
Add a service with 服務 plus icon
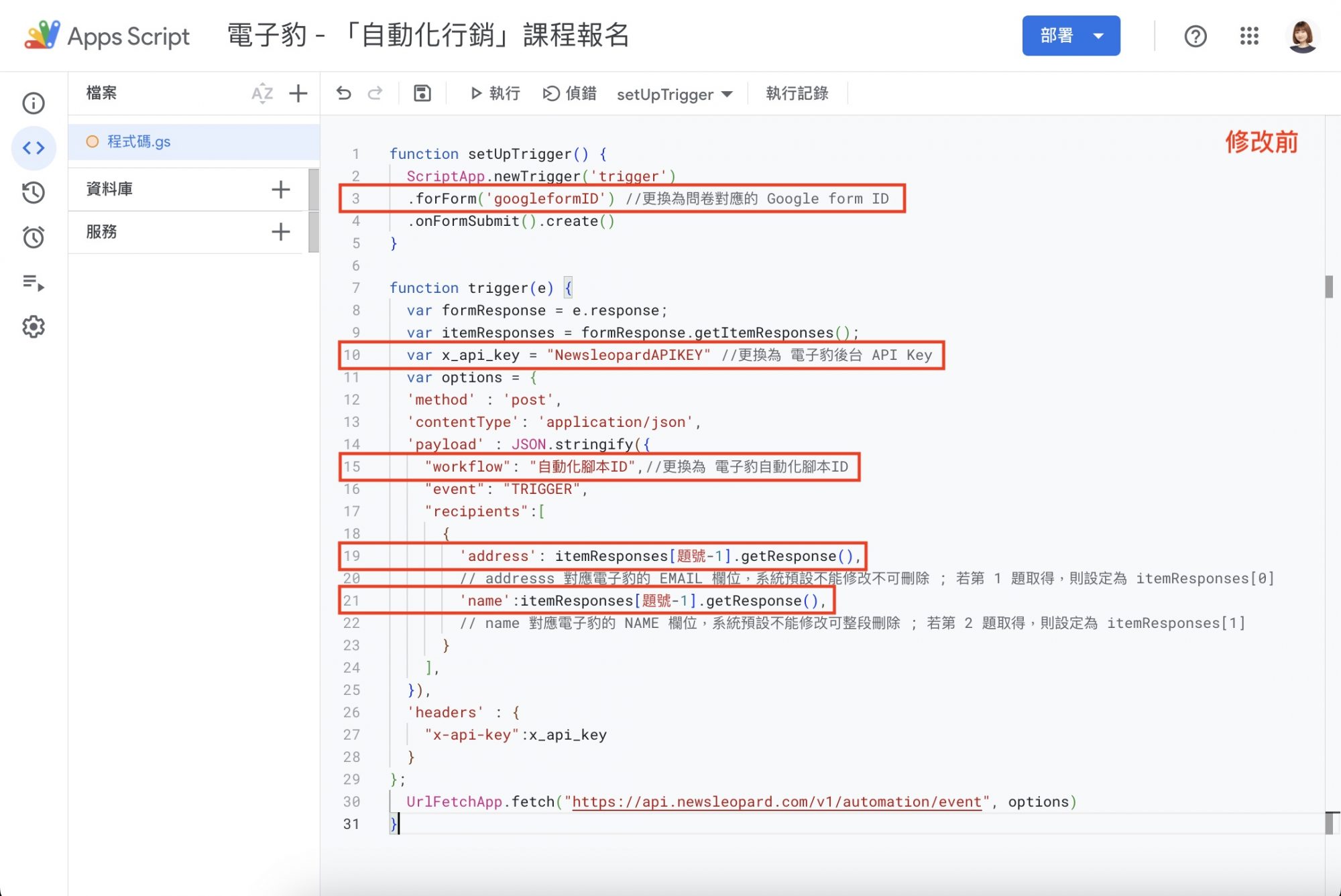tap(281, 232)
